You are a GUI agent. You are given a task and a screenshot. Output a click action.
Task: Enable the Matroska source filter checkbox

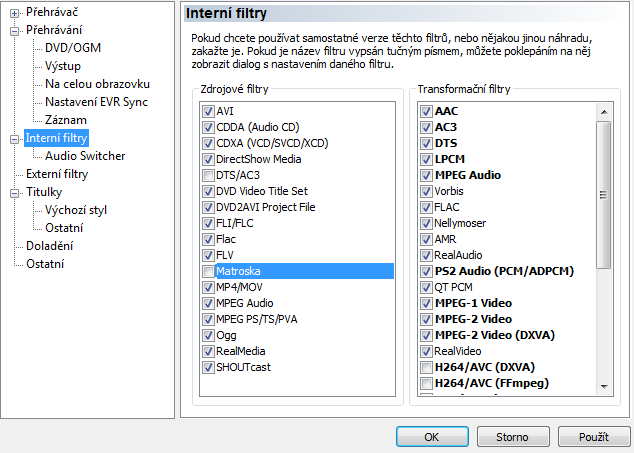click(x=208, y=271)
